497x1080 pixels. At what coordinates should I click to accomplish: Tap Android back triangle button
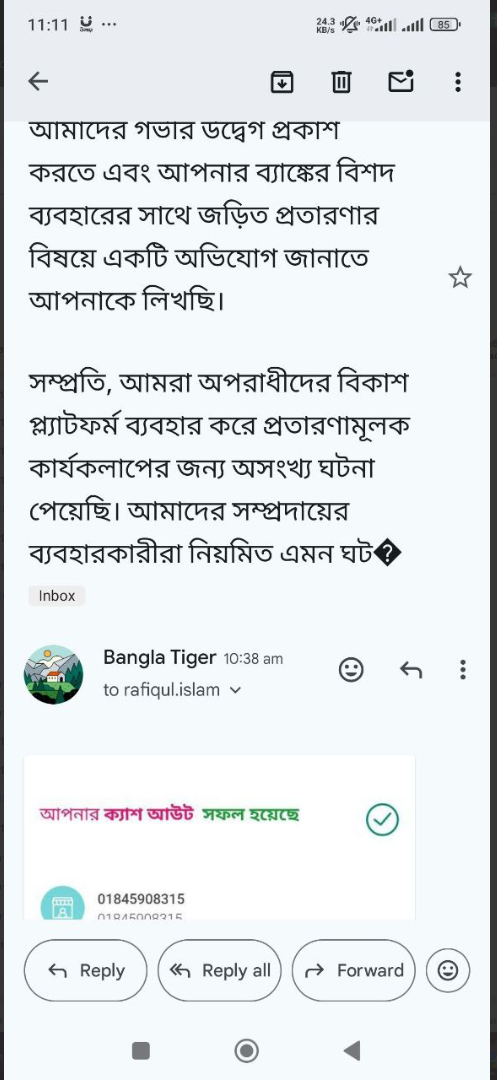352,1050
